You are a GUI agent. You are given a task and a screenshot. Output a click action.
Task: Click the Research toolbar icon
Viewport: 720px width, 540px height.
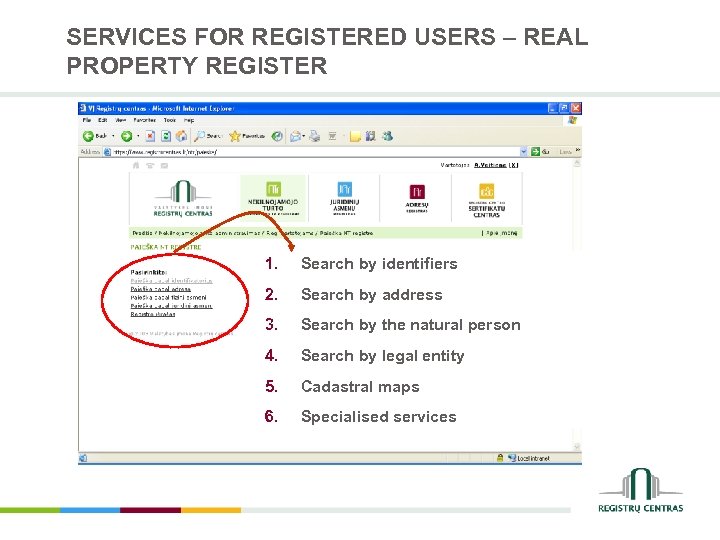[x=371, y=136]
